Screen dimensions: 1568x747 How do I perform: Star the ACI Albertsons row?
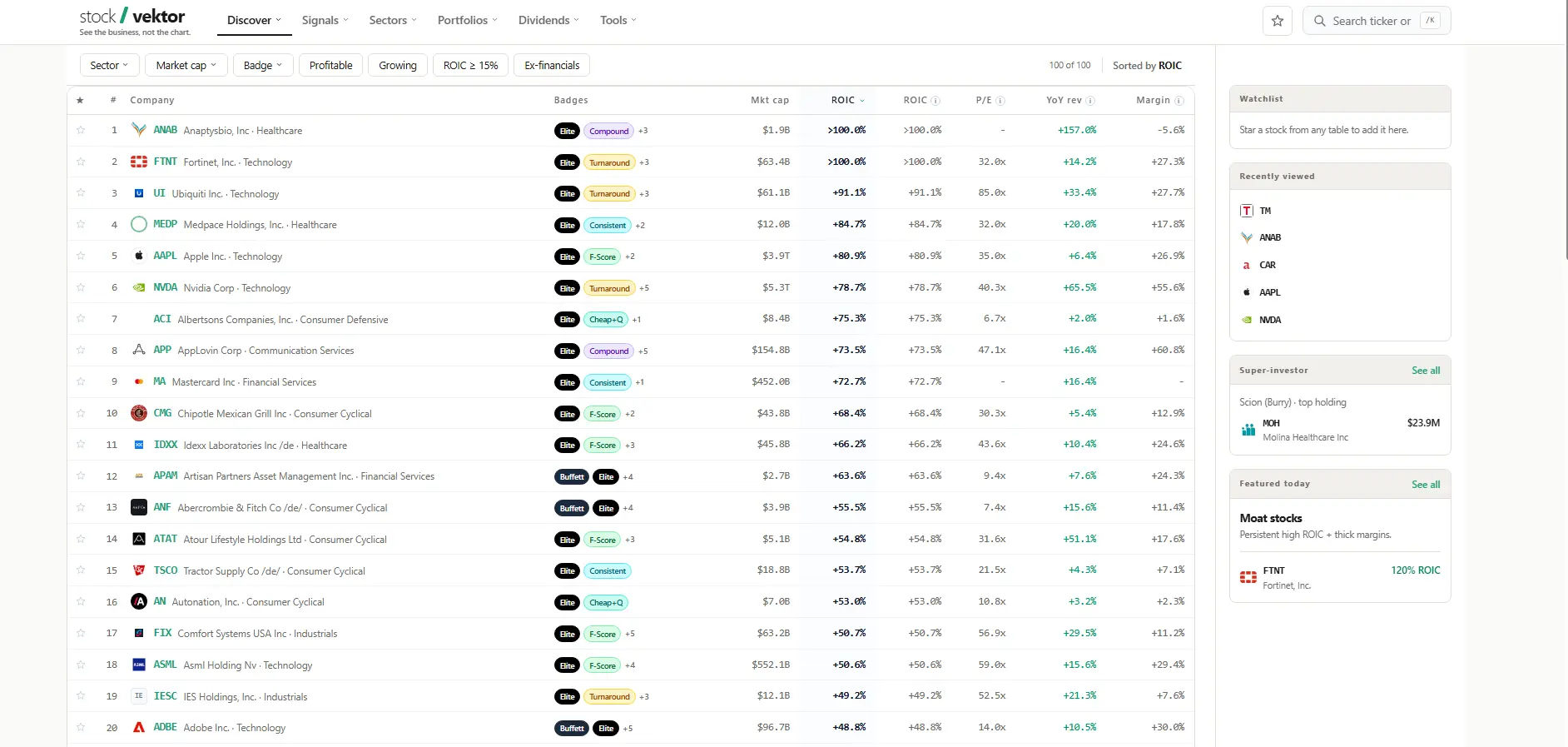point(81,318)
